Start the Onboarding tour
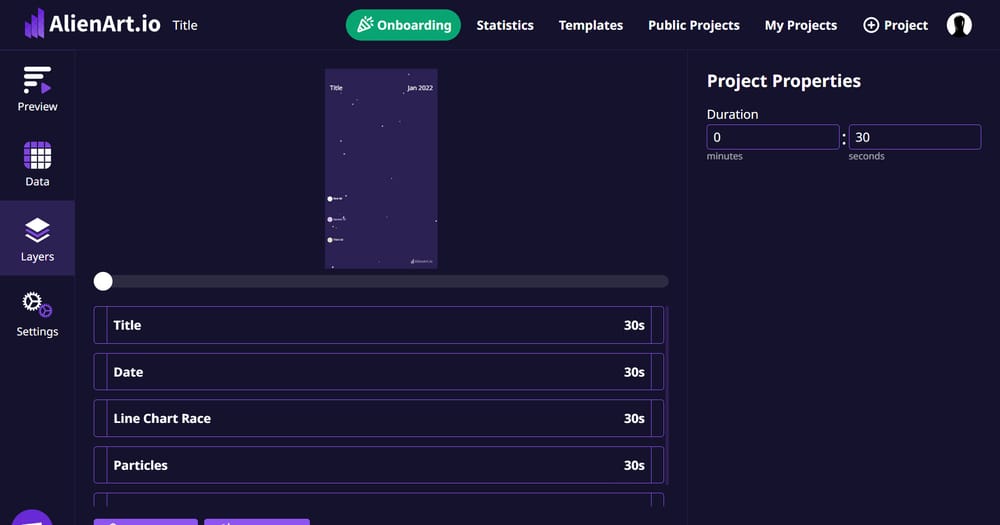 coord(403,25)
